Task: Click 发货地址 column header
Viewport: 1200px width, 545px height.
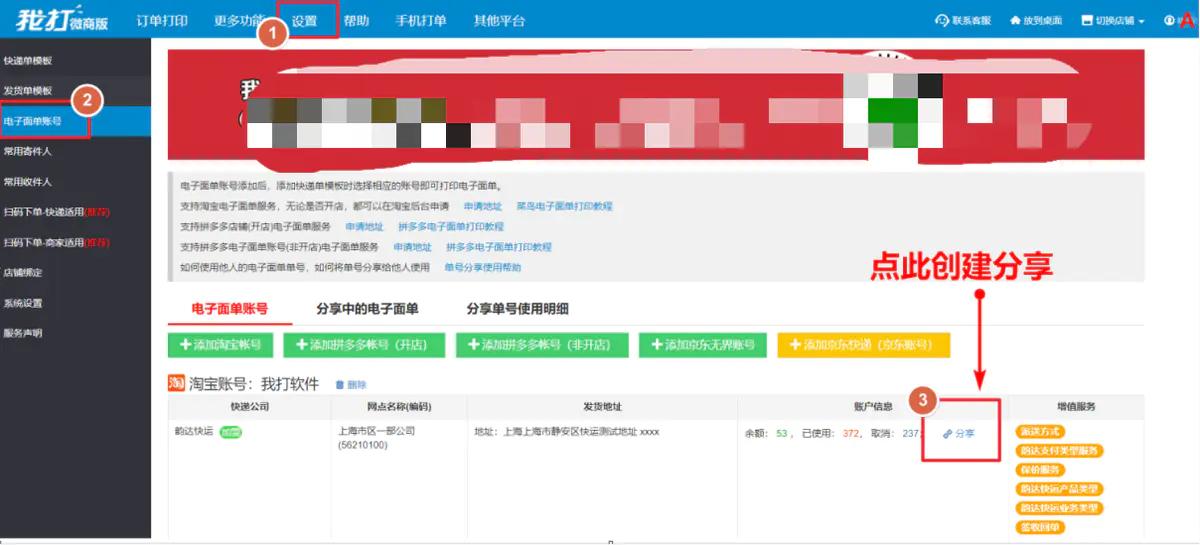Action: pos(602,407)
